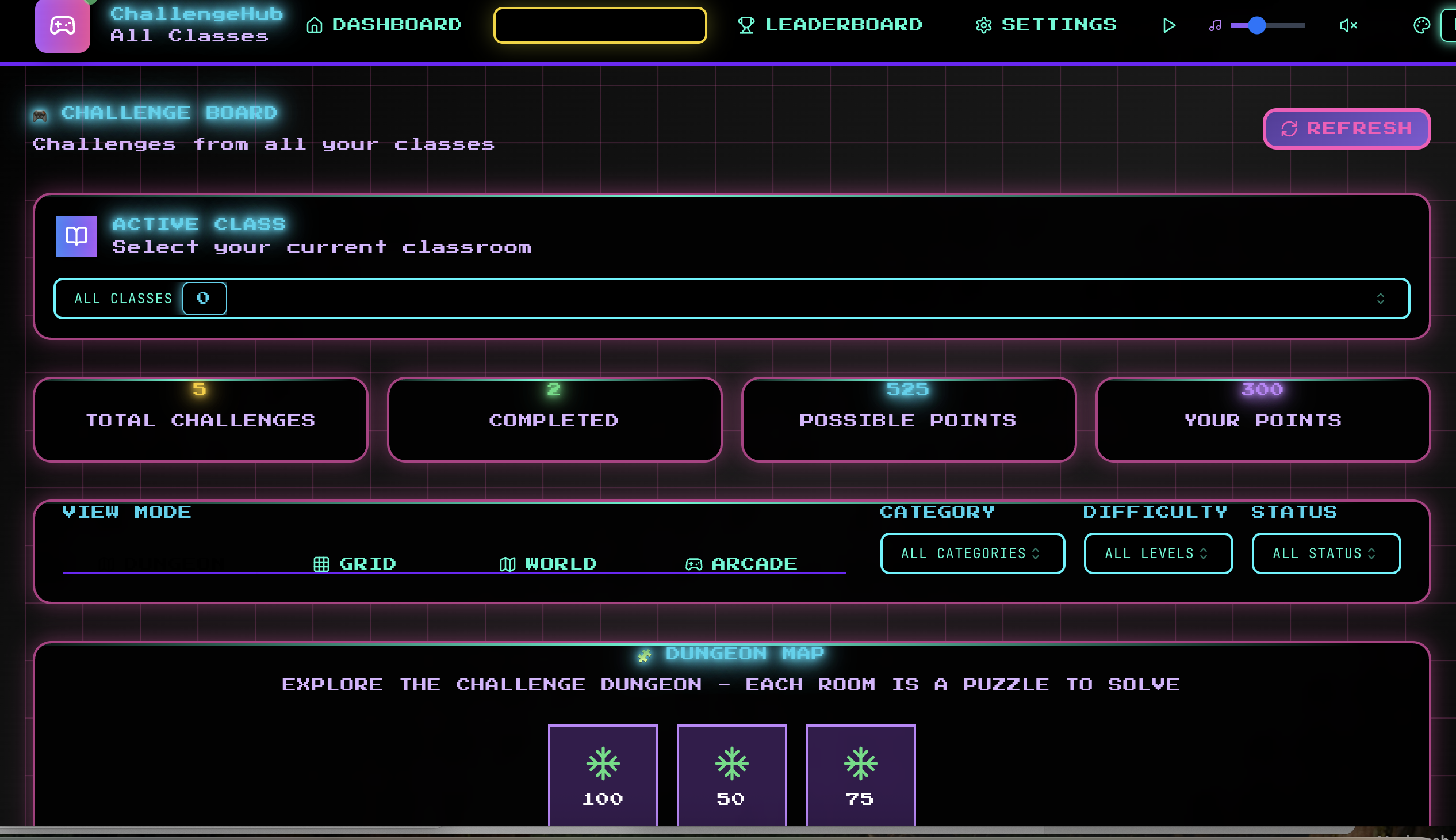Open the Dashboard page

tap(384, 25)
